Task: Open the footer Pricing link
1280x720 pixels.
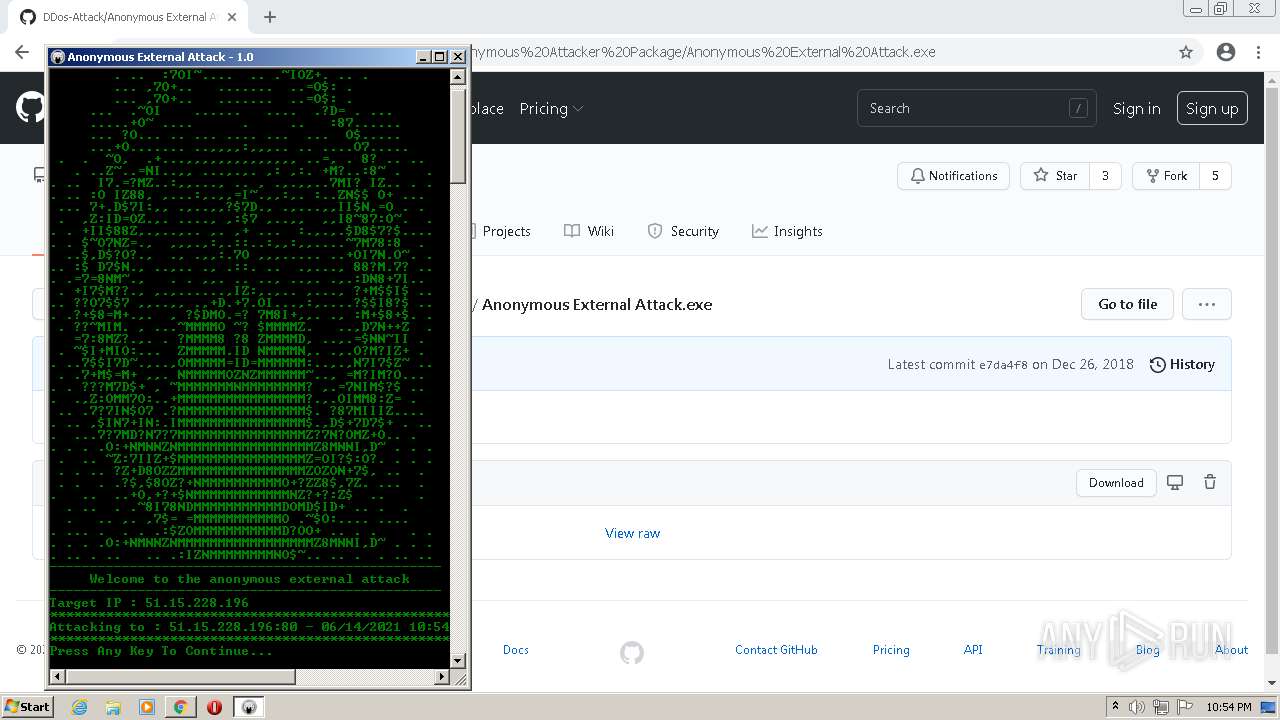Action: [x=891, y=650]
